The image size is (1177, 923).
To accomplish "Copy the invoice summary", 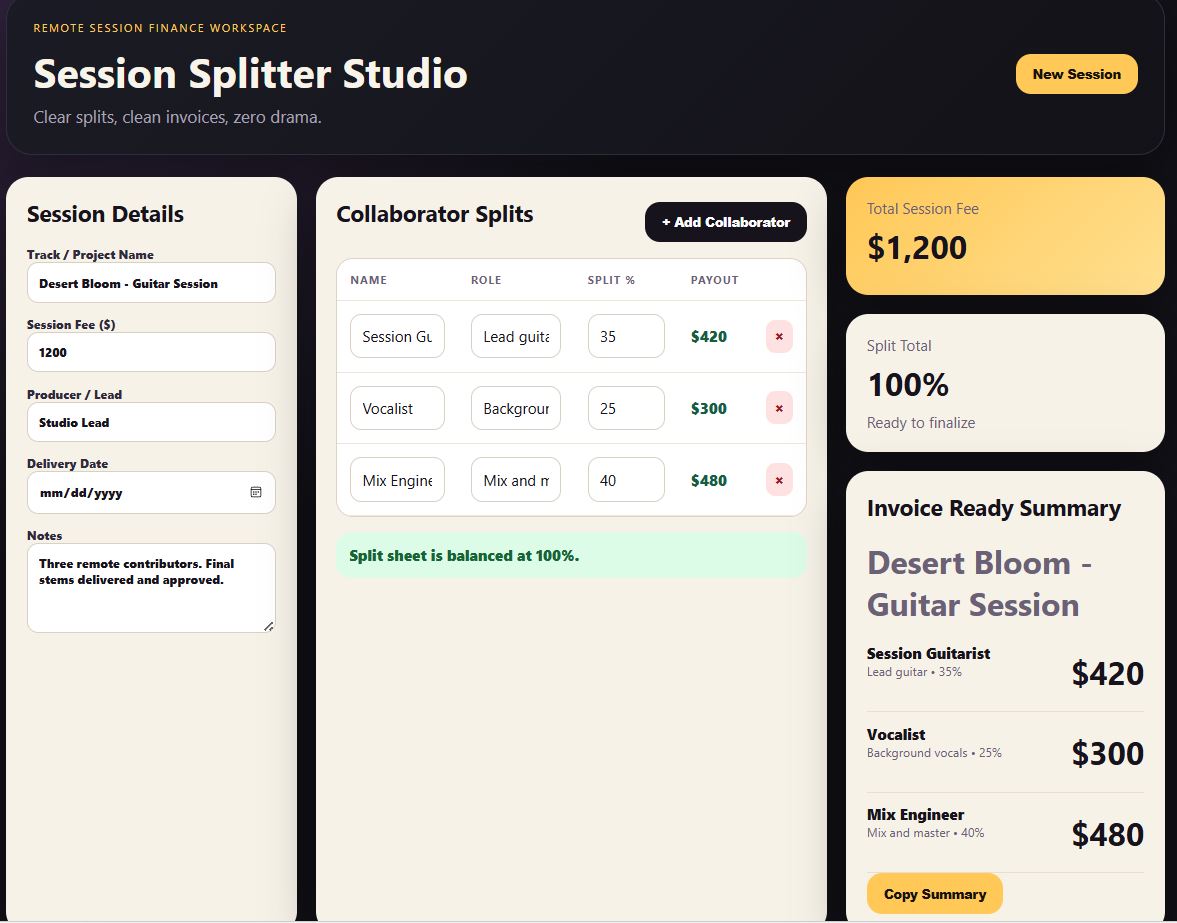I will pos(935,894).
